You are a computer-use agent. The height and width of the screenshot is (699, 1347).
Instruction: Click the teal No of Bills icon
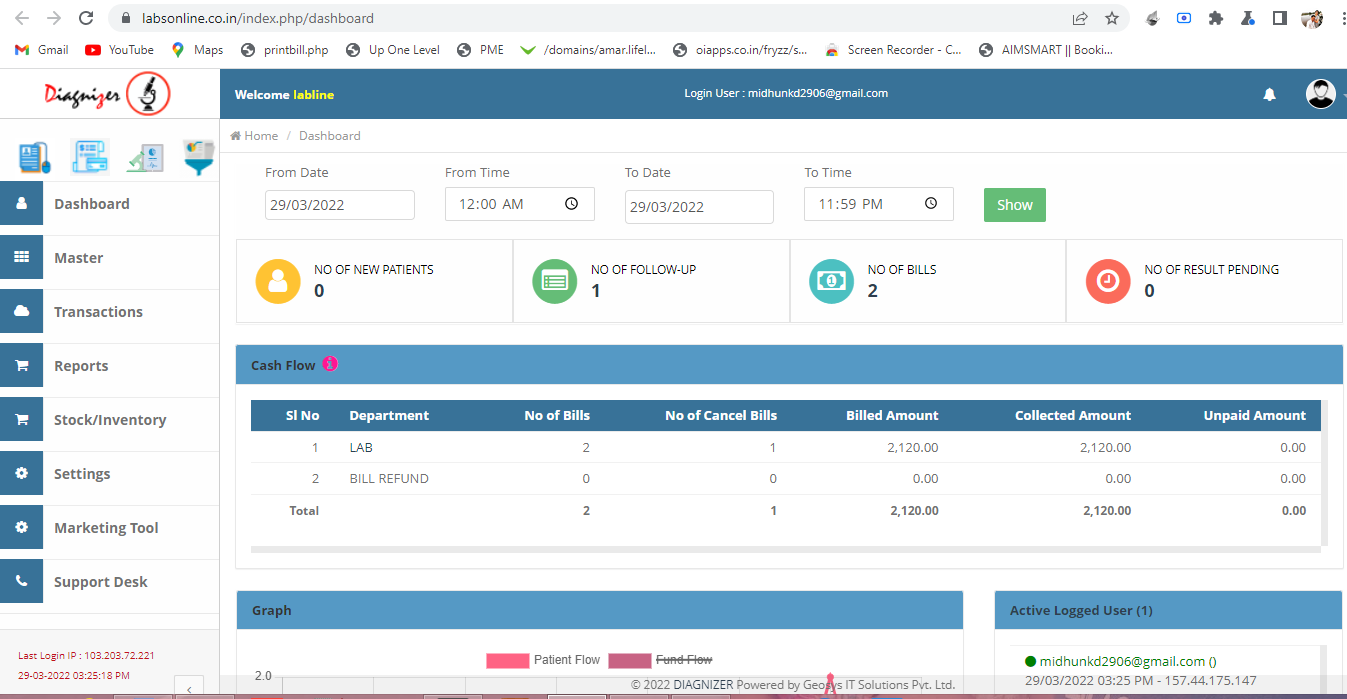pos(831,281)
